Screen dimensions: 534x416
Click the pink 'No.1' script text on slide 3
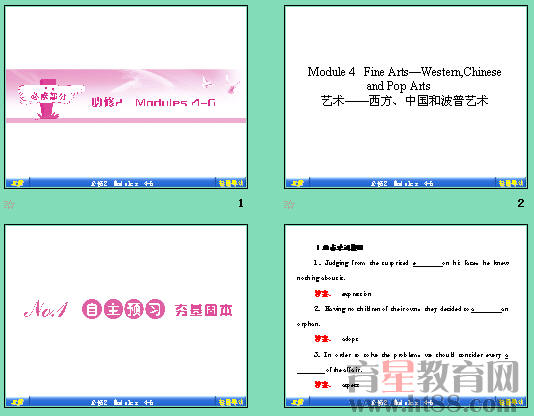tap(46, 309)
